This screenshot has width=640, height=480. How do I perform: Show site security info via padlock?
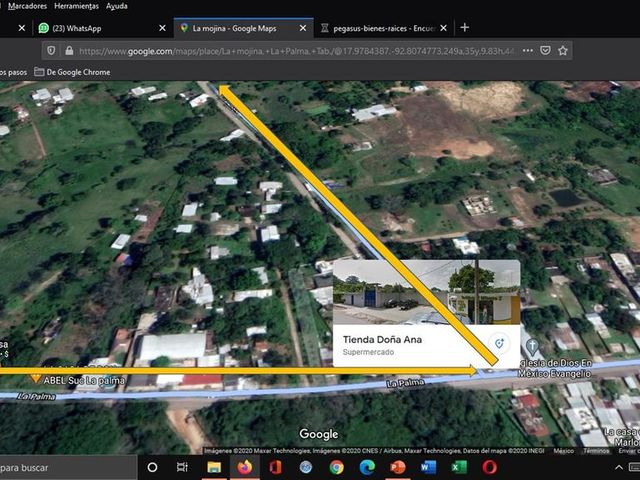point(69,51)
